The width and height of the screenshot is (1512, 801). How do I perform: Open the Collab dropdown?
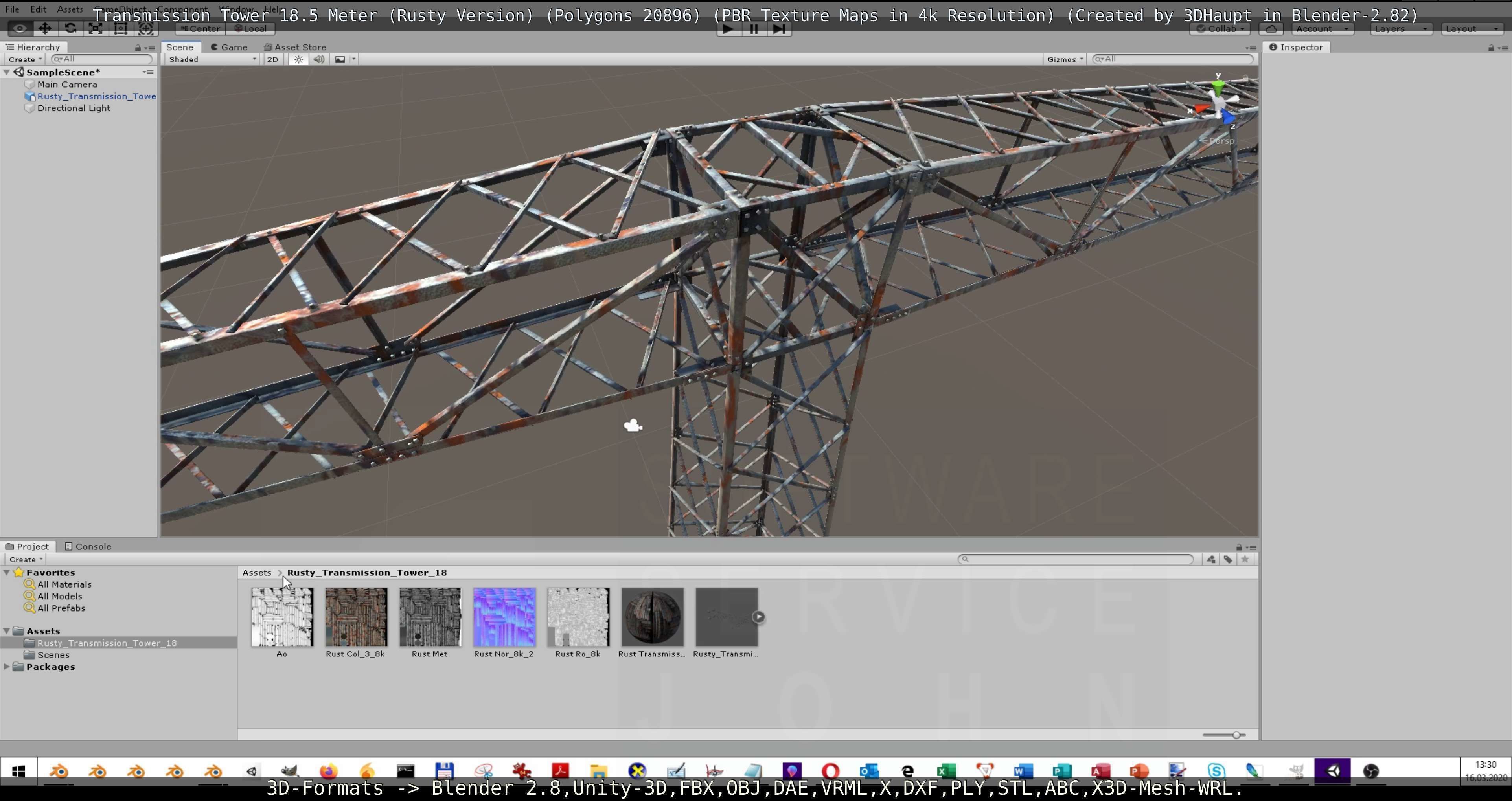click(1220, 28)
